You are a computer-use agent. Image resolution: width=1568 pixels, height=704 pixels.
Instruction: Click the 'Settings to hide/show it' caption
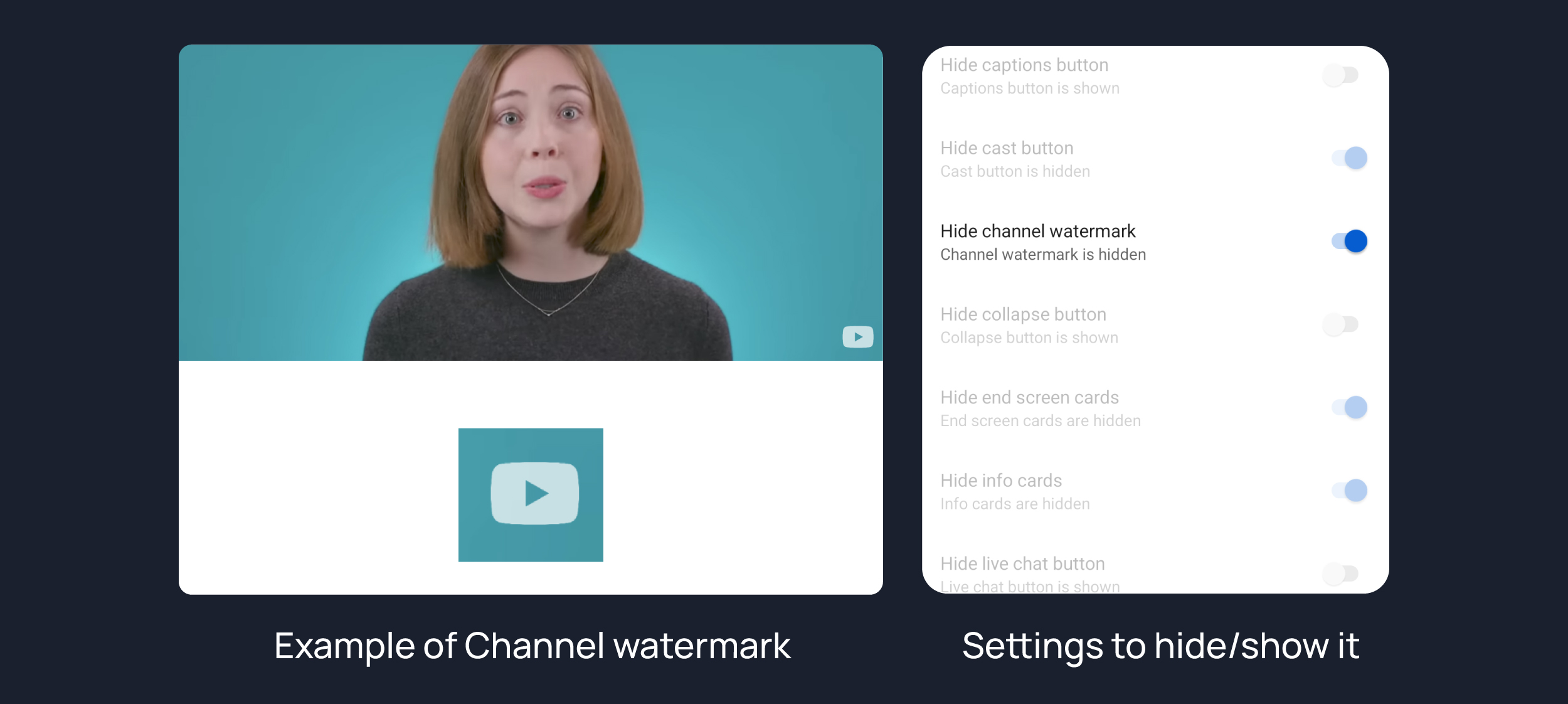click(1160, 646)
